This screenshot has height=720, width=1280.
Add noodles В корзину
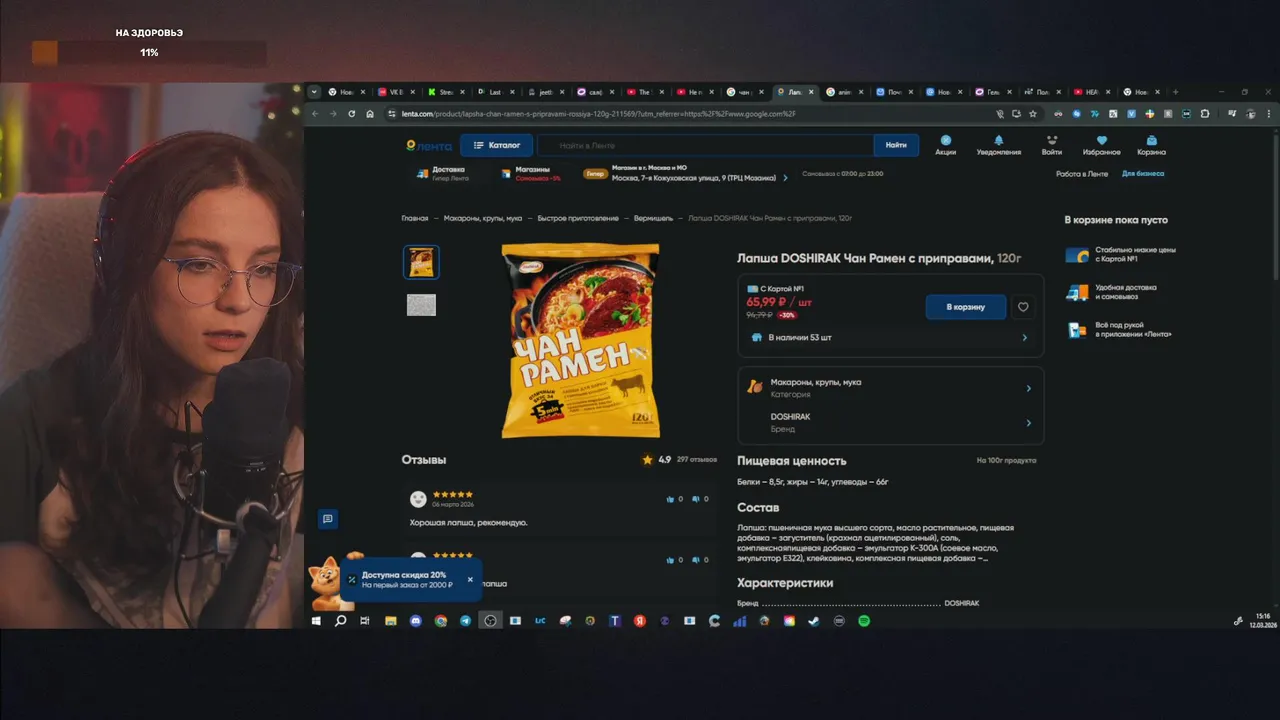[967, 307]
